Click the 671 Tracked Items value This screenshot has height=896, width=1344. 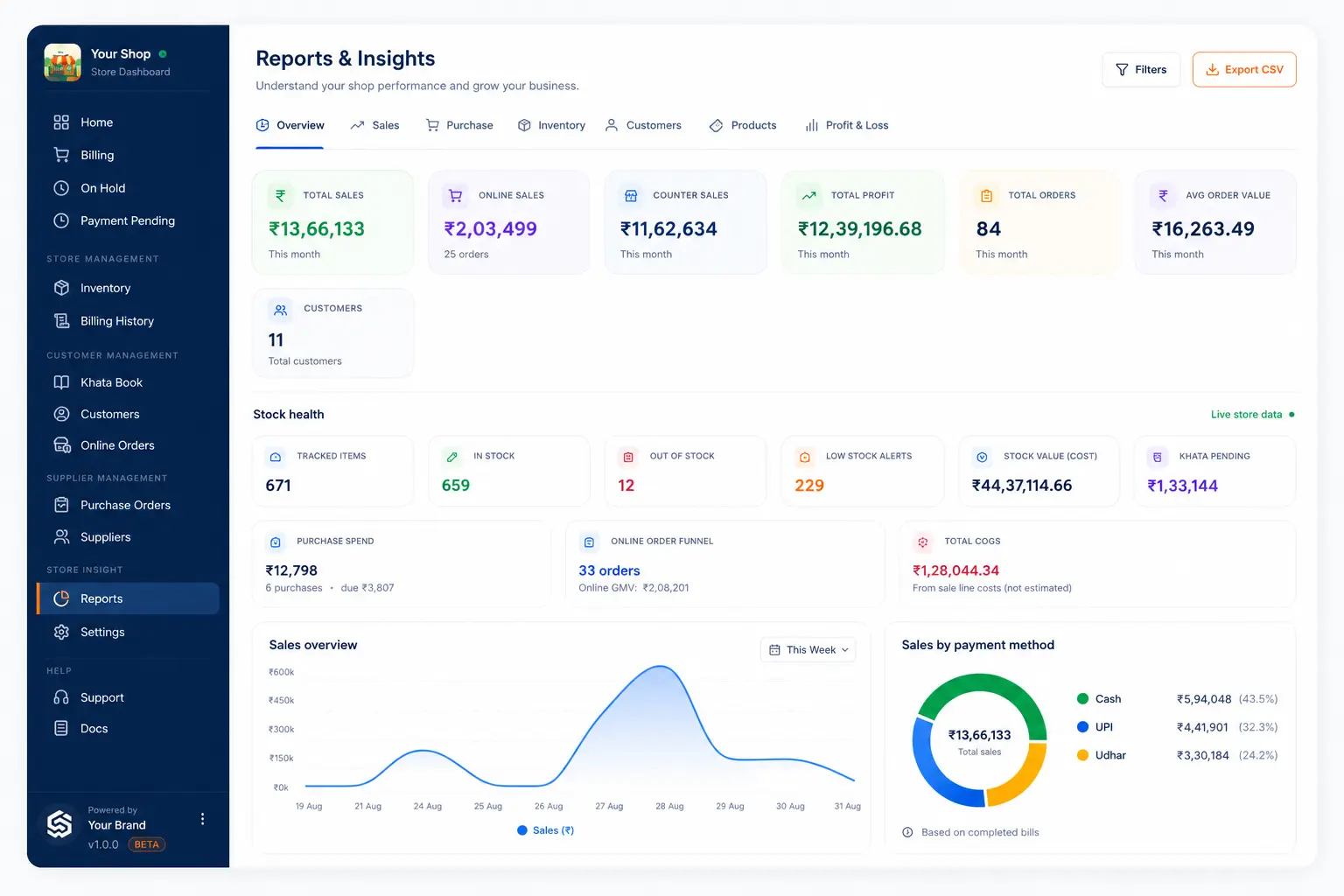[x=278, y=486]
